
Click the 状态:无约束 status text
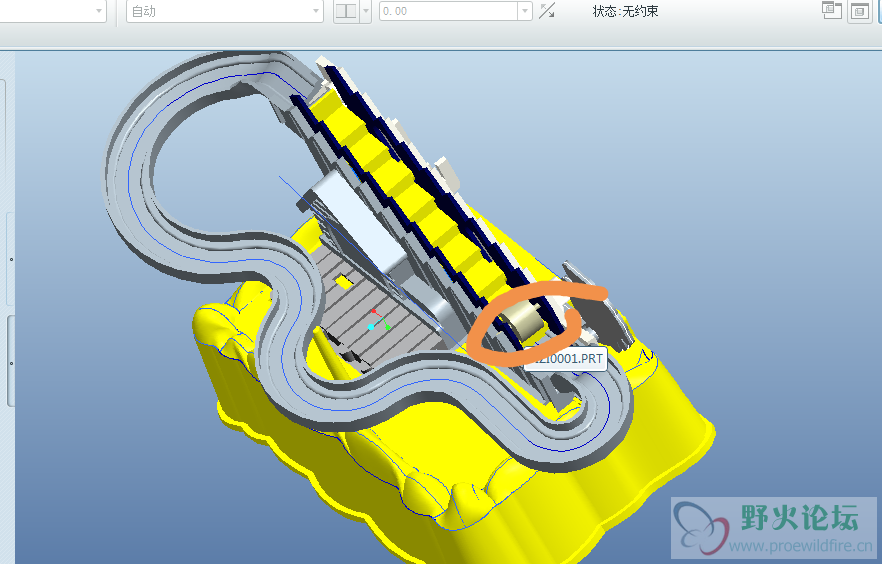626,11
